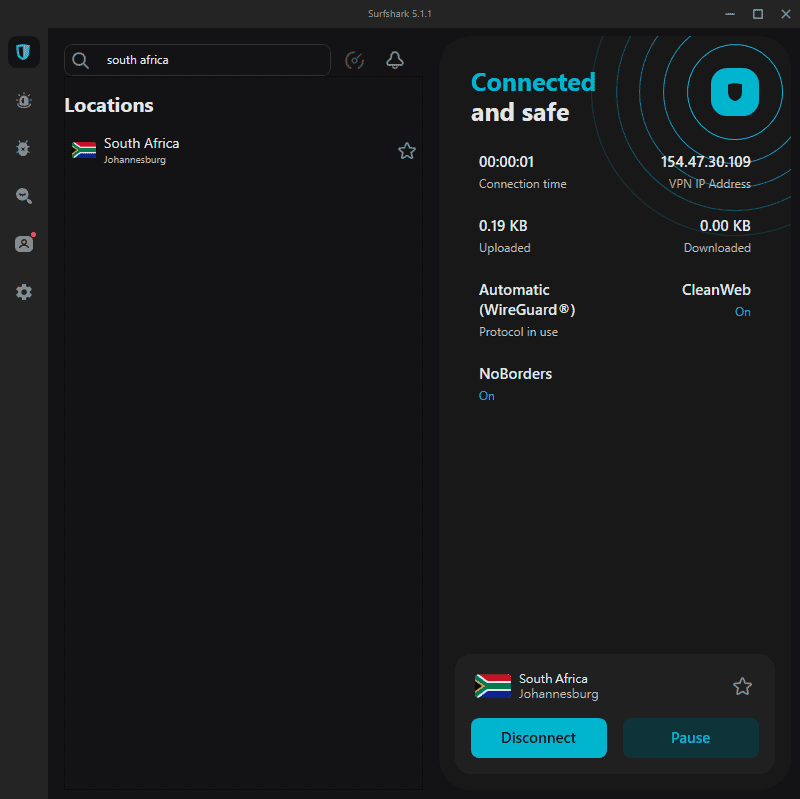The image size is (800, 799).
Task: Select South Africa Johannesburg in locations list
Action: point(243,151)
